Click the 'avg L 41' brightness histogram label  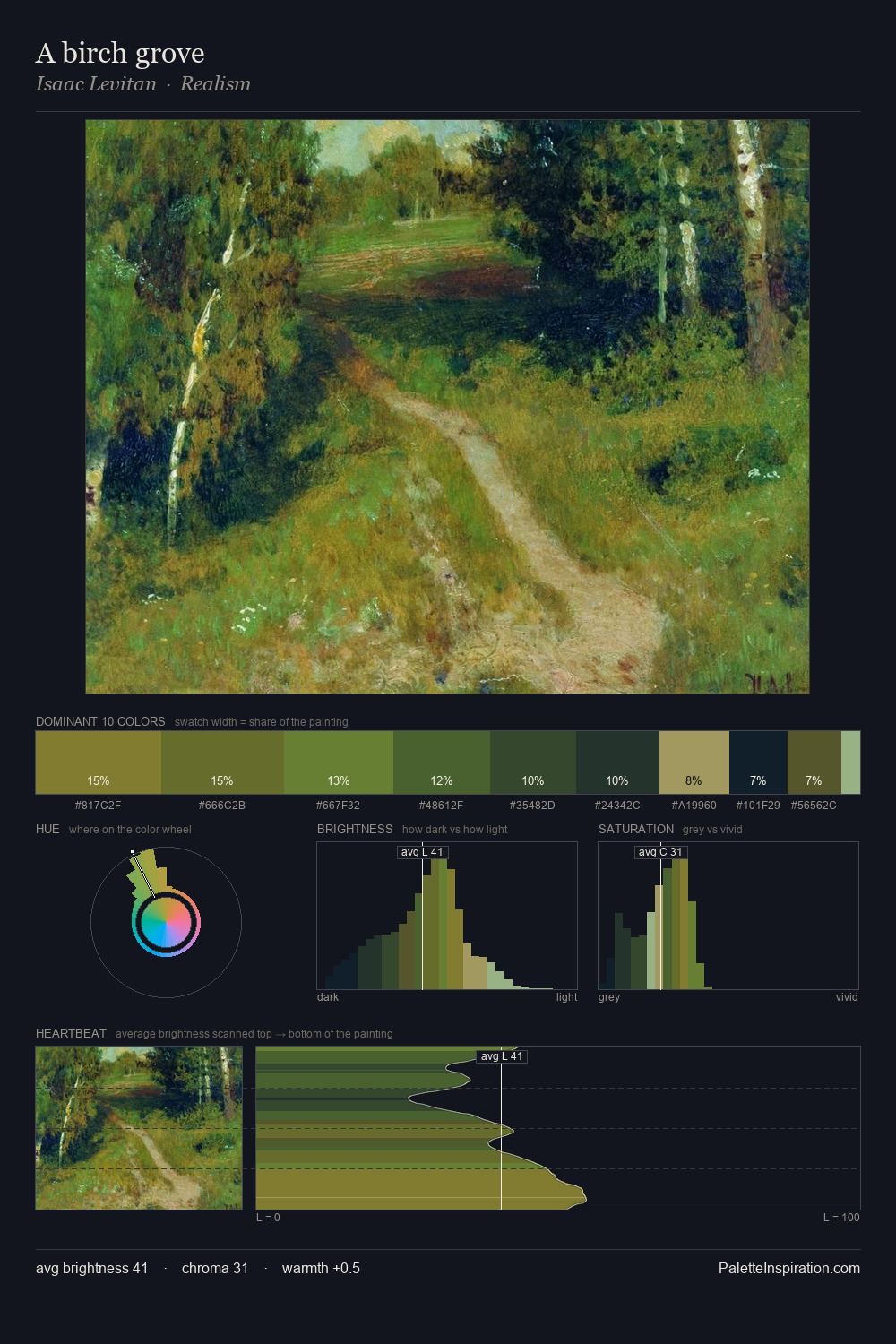tap(422, 852)
